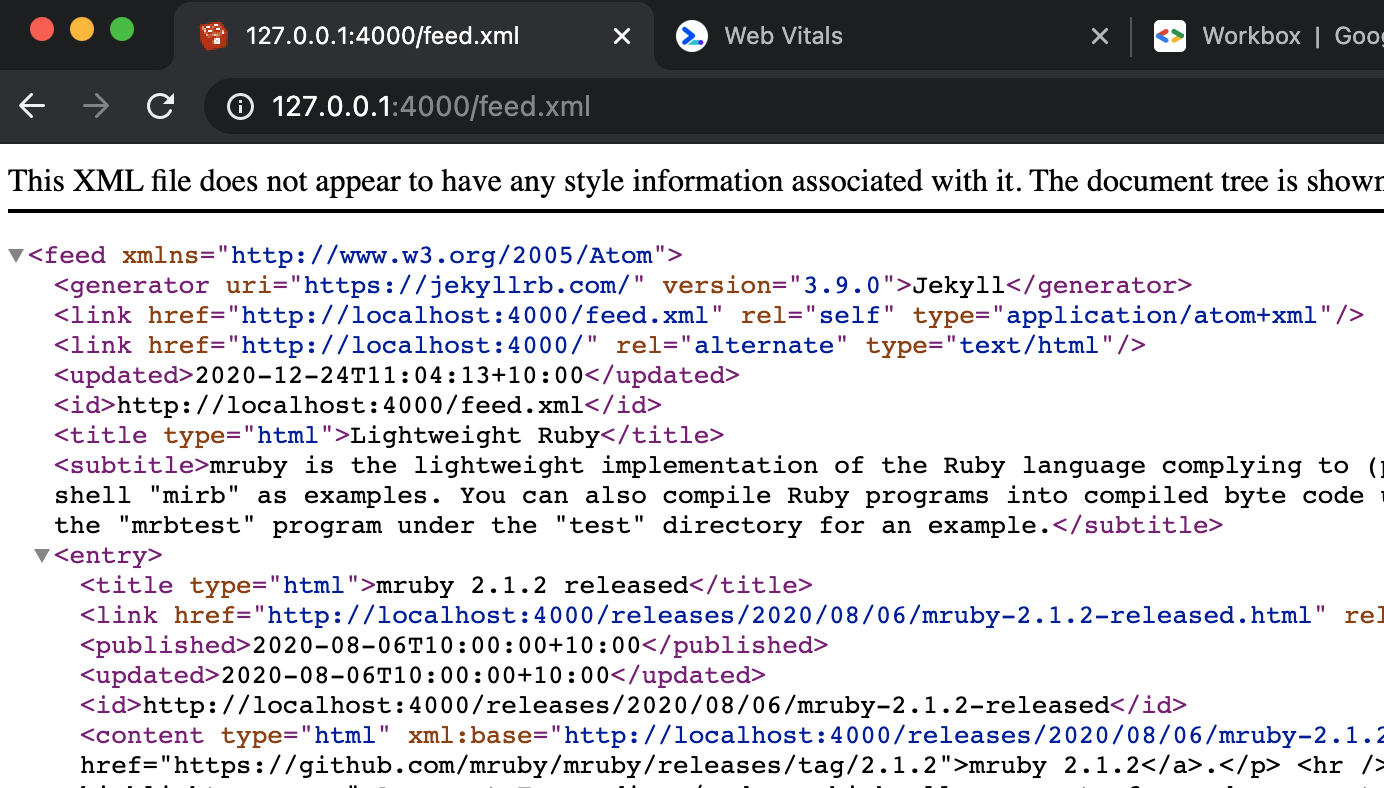
Task: Click the browser forward arrow
Action: (x=96, y=106)
